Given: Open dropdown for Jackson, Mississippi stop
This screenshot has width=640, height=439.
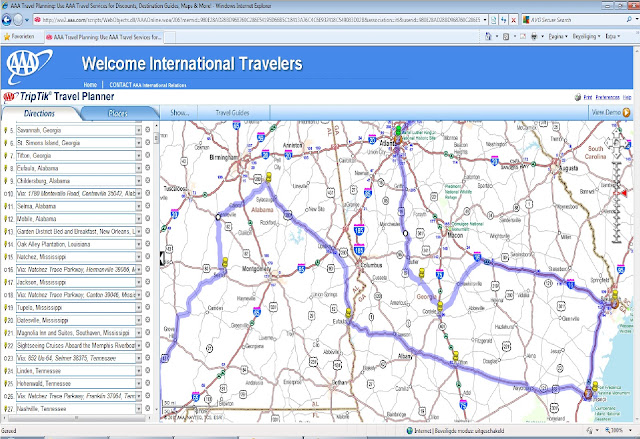Looking at the screenshot, I should 138,282.
